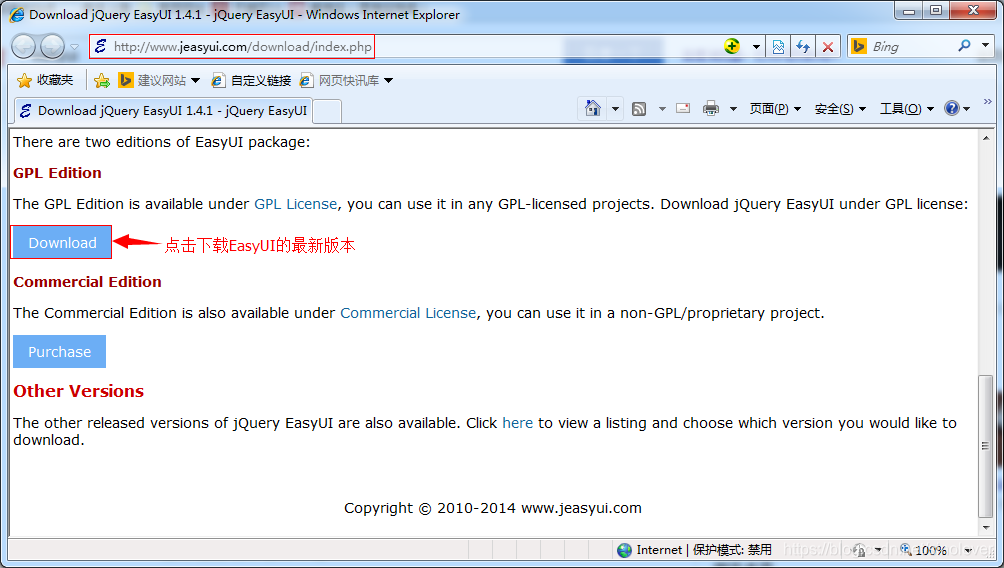Click the Home page icon

pyautogui.click(x=593, y=108)
